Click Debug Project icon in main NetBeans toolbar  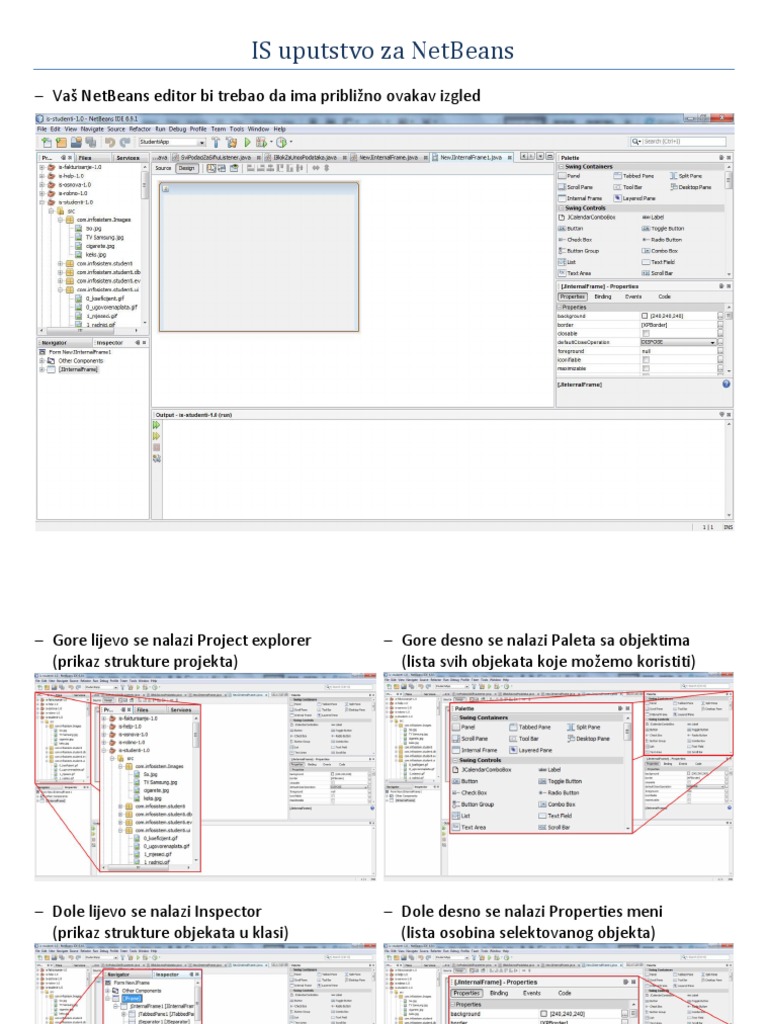click(261, 142)
